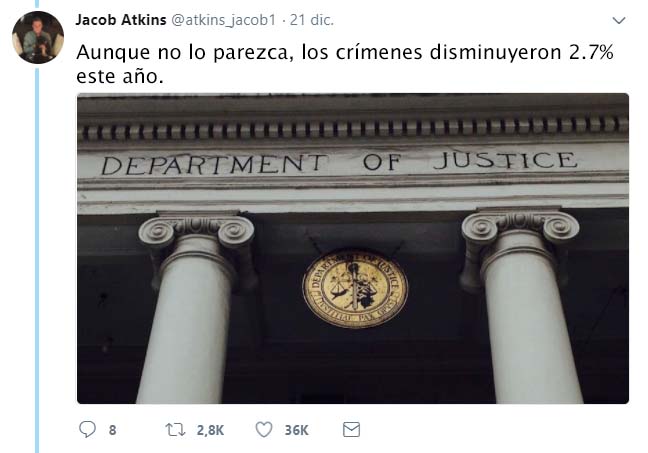
Task: Click the gold seal in the photo
Action: [355, 288]
